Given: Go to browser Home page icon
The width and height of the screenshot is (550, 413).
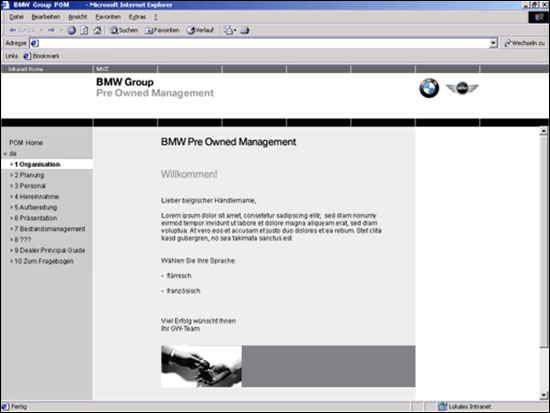Looking at the screenshot, I should pyautogui.click(x=97, y=30).
